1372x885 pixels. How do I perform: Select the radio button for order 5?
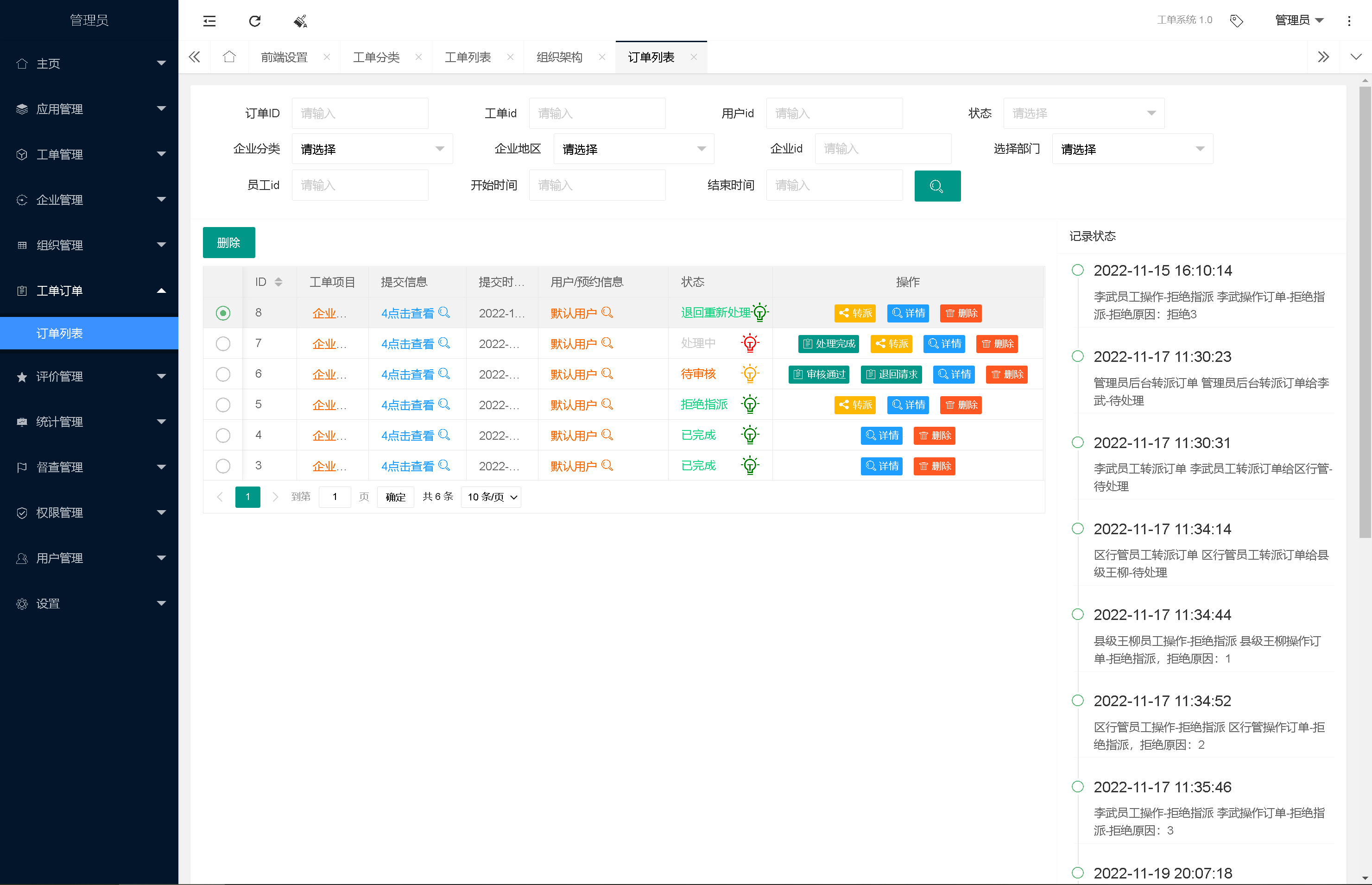(x=223, y=405)
